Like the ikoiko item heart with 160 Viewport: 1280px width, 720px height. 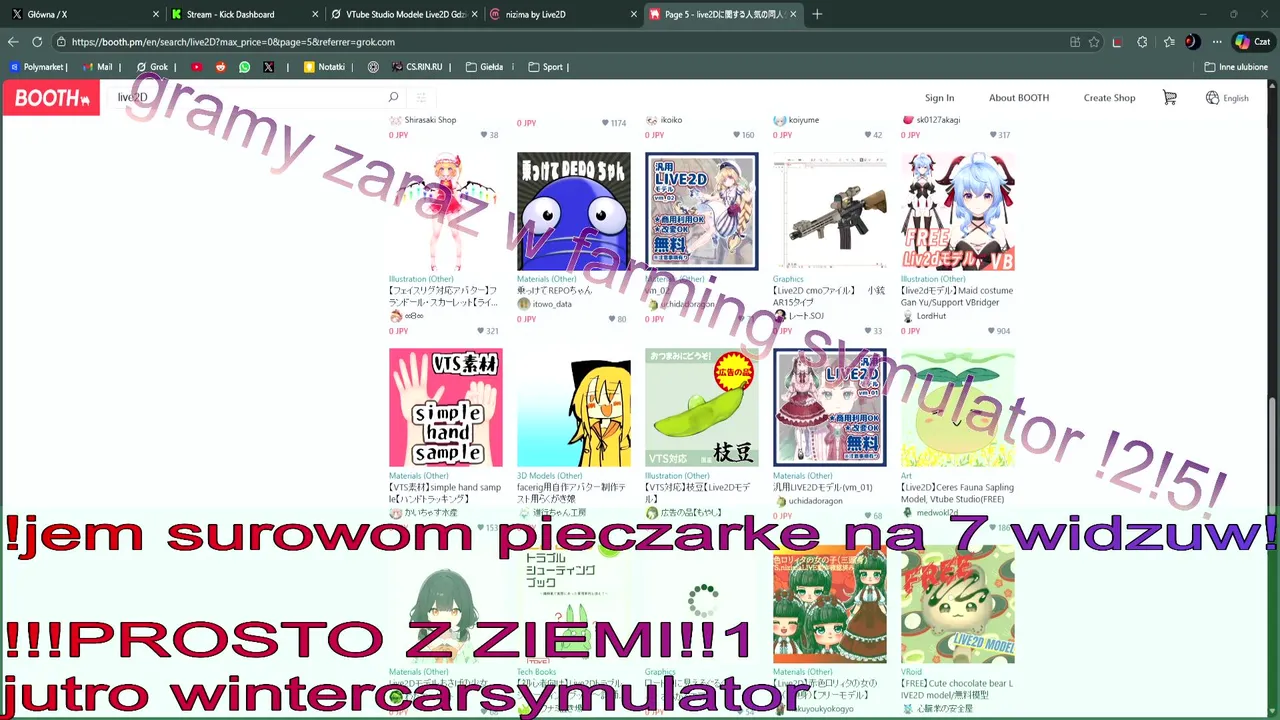point(734,135)
